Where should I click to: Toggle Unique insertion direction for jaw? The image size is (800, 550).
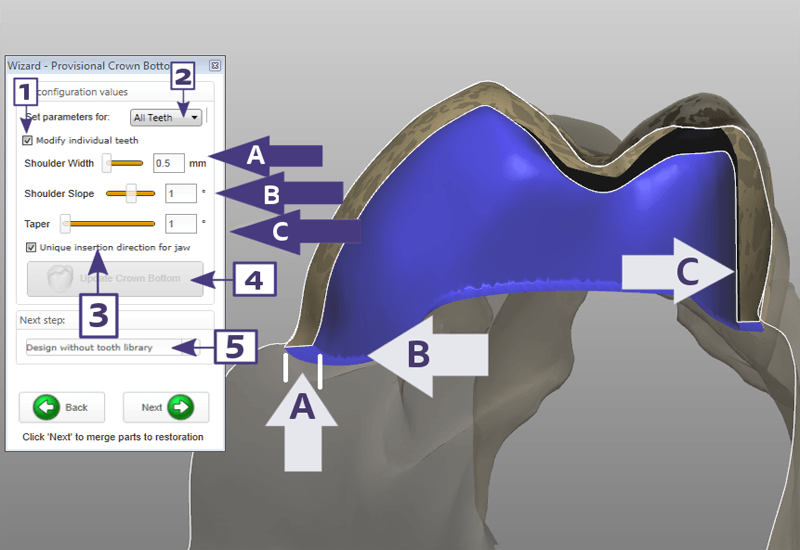coord(32,247)
